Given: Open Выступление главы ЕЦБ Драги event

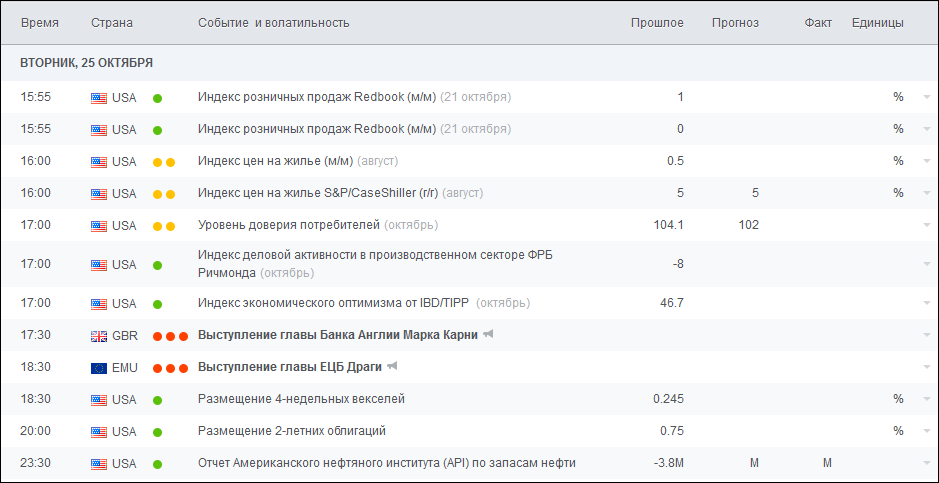Looking at the screenshot, I should [290, 367].
